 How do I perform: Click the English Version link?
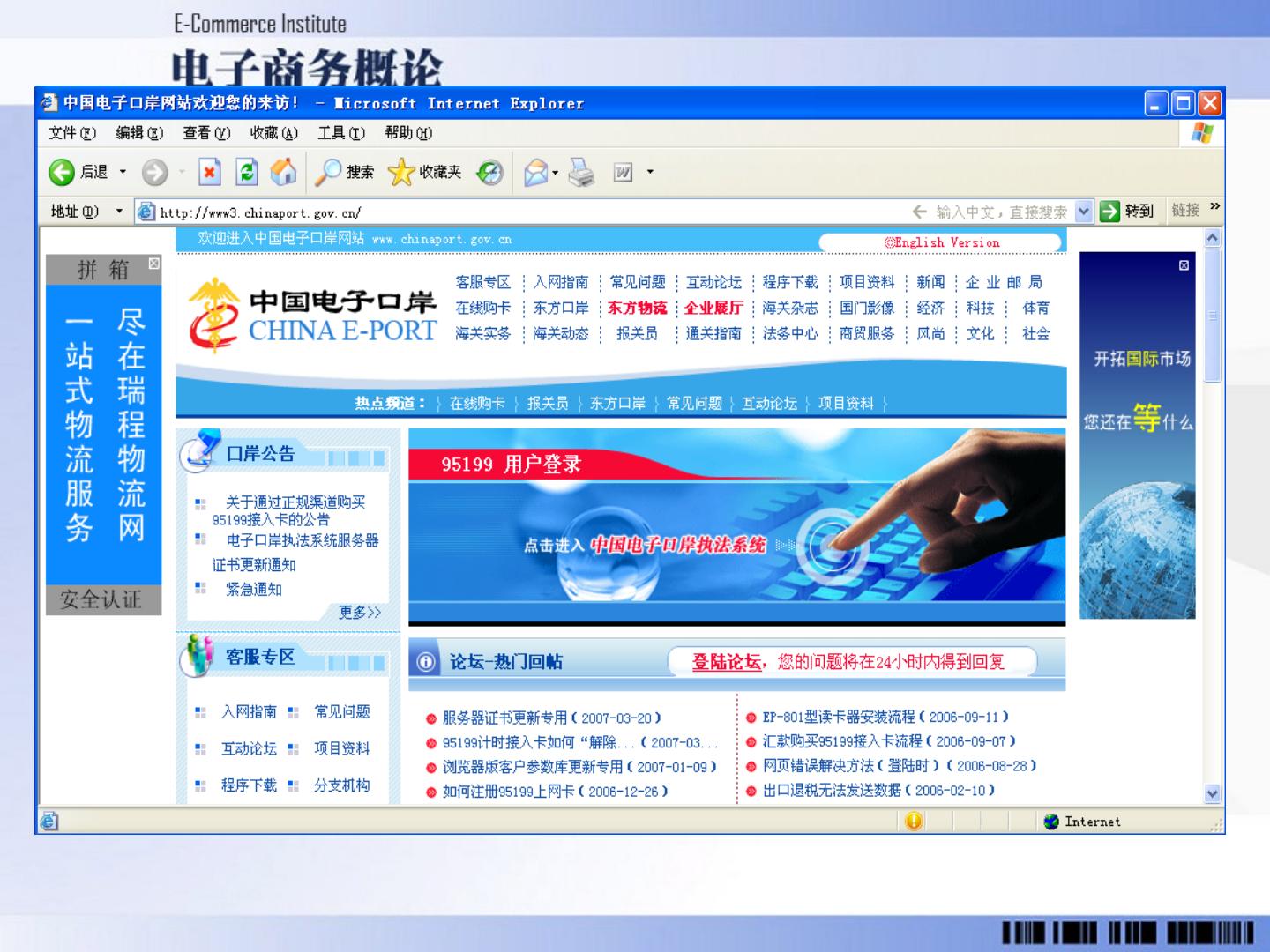point(942,242)
